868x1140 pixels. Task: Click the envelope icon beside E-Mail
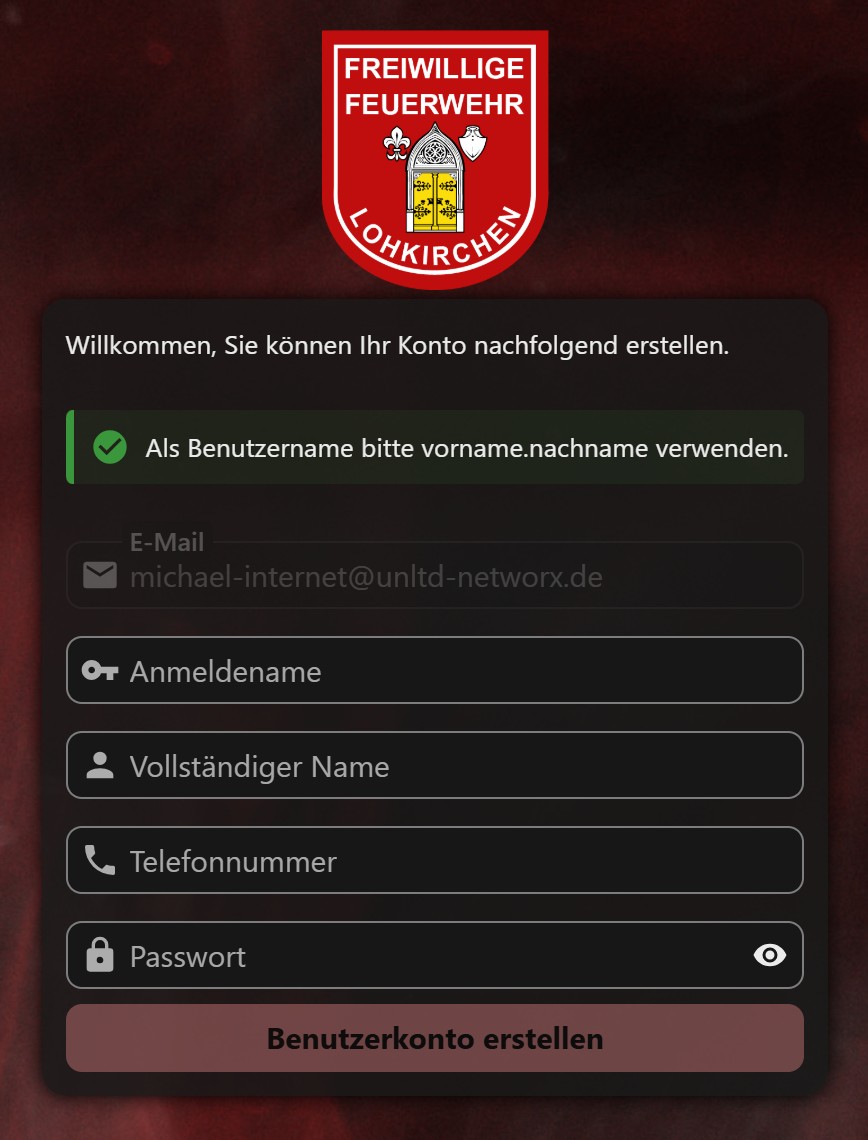[100, 575]
